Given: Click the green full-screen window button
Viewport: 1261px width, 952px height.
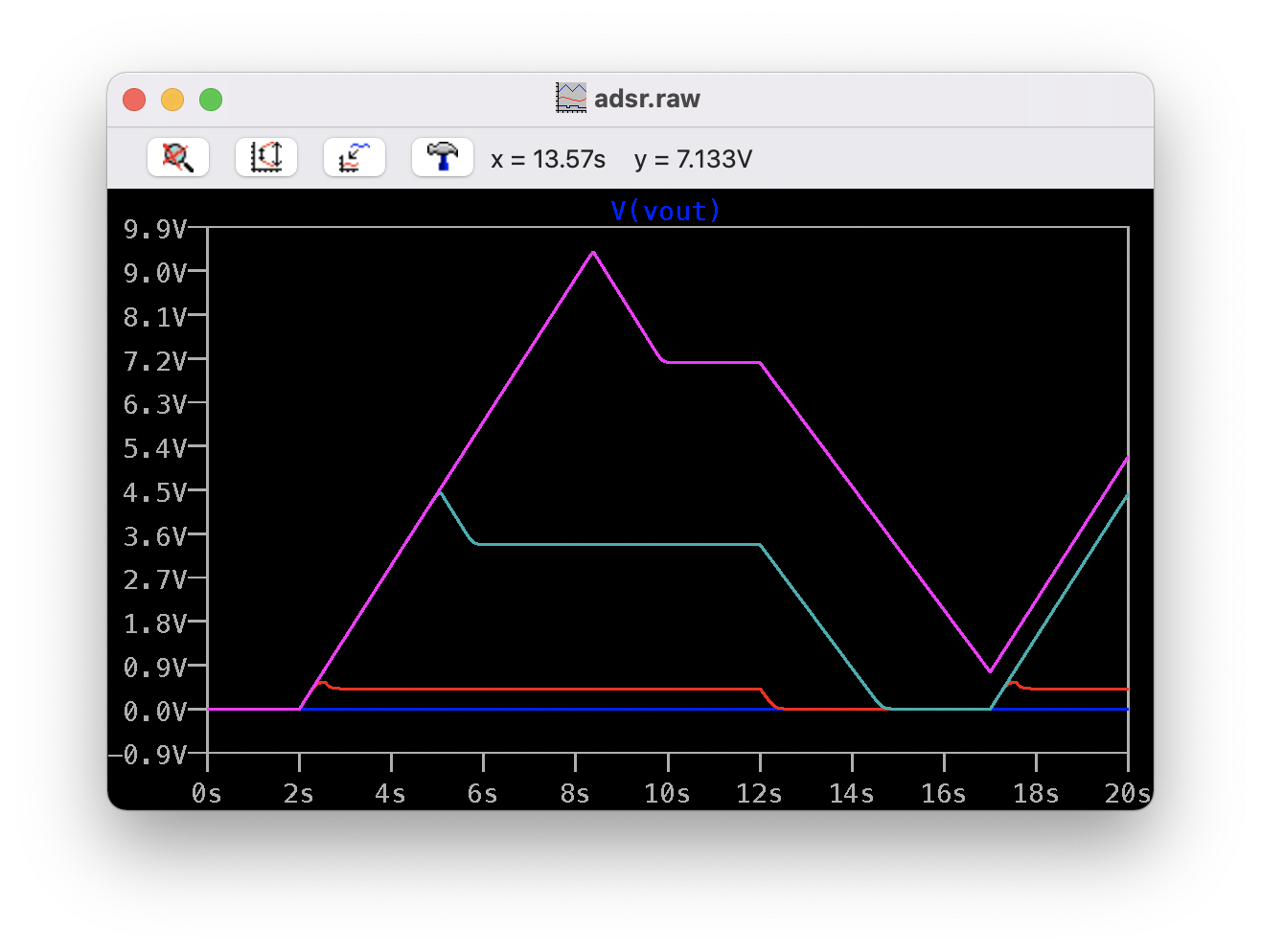Looking at the screenshot, I should click(211, 100).
